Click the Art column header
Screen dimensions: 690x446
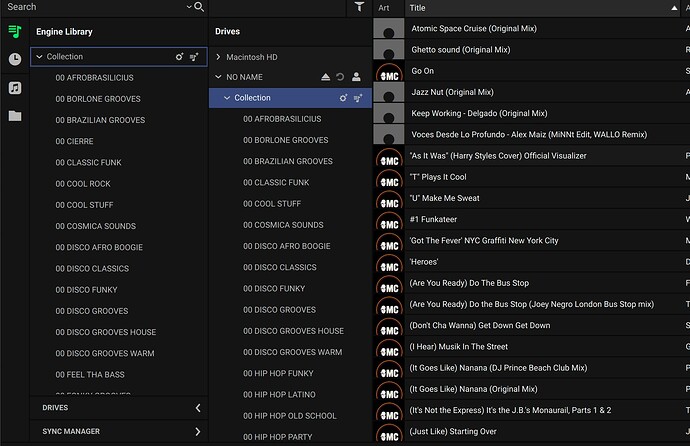pyautogui.click(x=384, y=8)
